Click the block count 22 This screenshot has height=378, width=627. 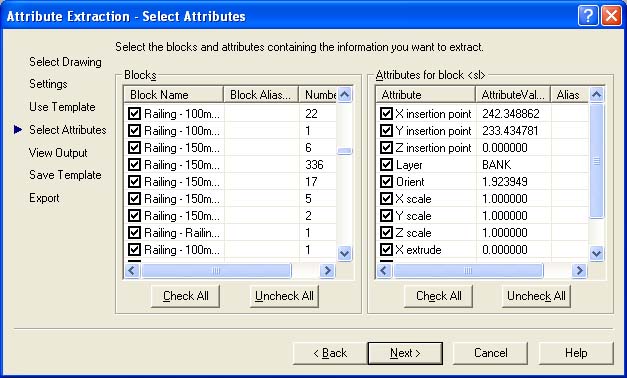point(311,114)
